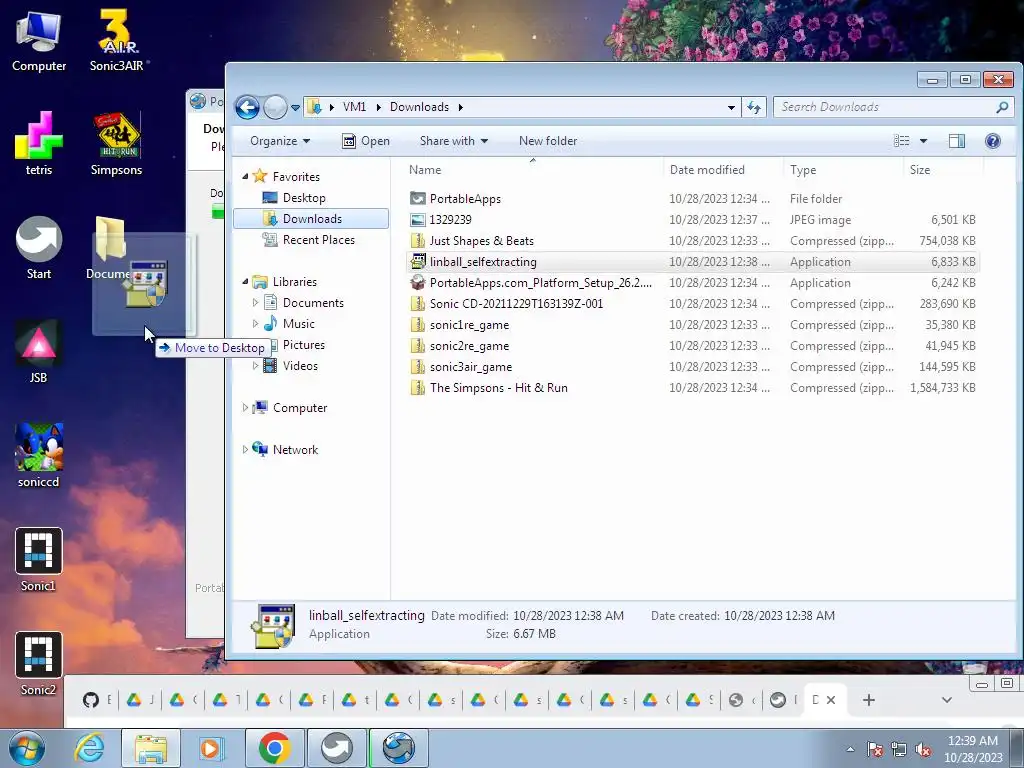Select sonic1re_game zip file

[x=692, y=325]
